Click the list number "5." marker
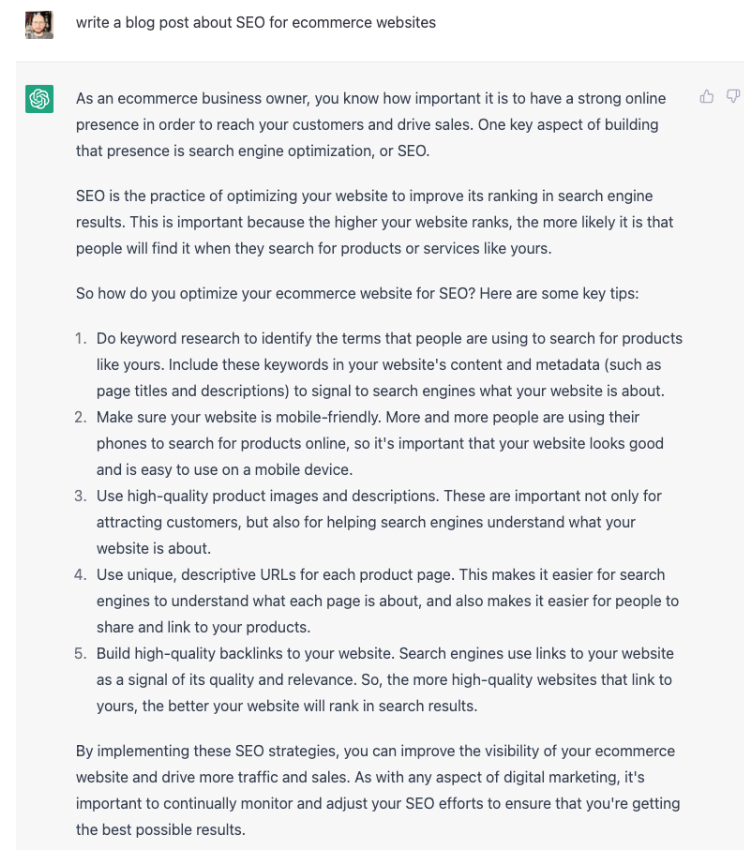Screen dimensions: 744x850 pos(81,653)
